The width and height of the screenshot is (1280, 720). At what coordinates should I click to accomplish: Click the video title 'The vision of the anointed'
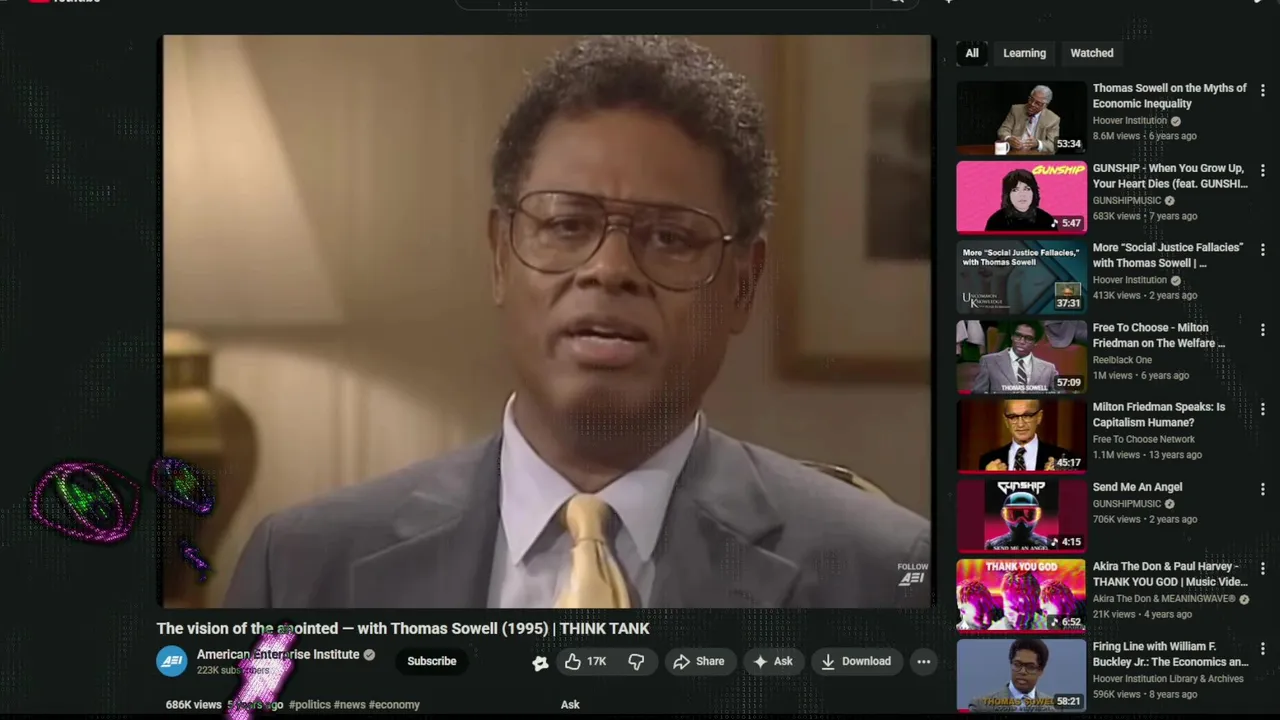click(x=403, y=628)
